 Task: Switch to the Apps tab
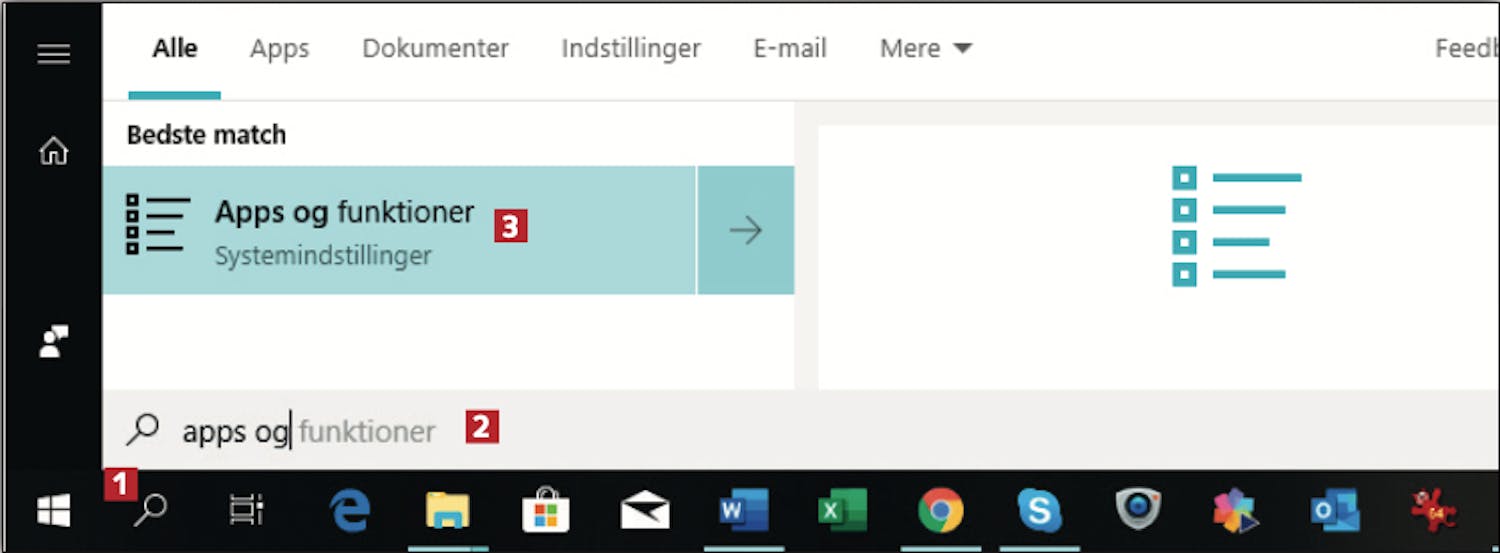point(280,48)
